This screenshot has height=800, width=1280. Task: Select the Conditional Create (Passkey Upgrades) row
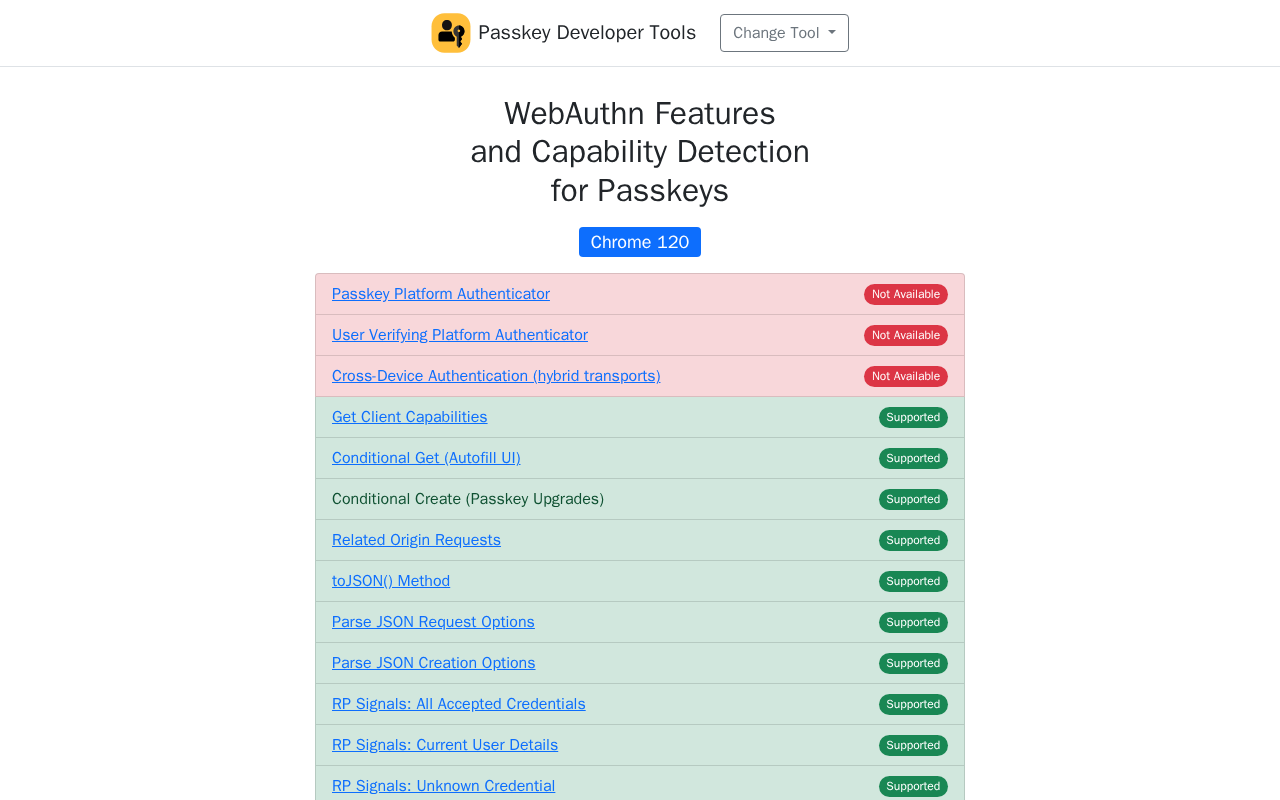pos(640,499)
